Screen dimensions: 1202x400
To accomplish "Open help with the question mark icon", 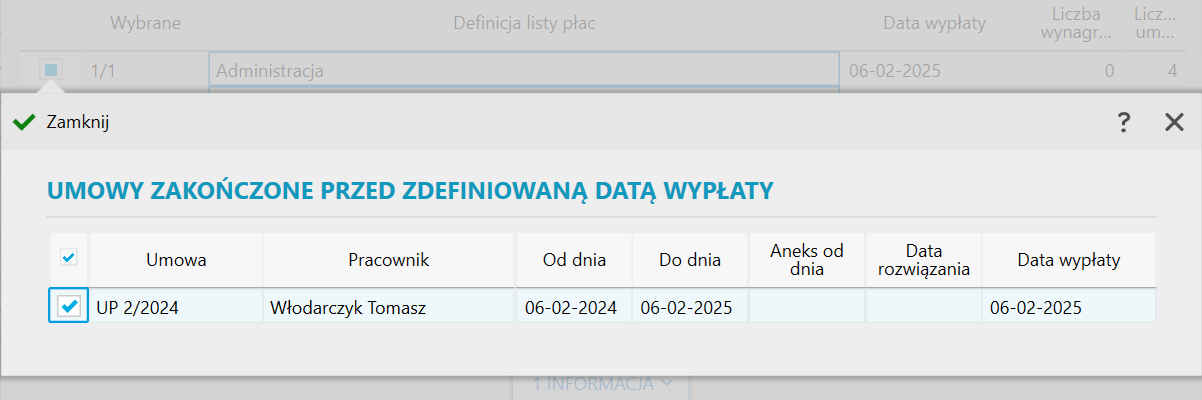I will 1124,122.
